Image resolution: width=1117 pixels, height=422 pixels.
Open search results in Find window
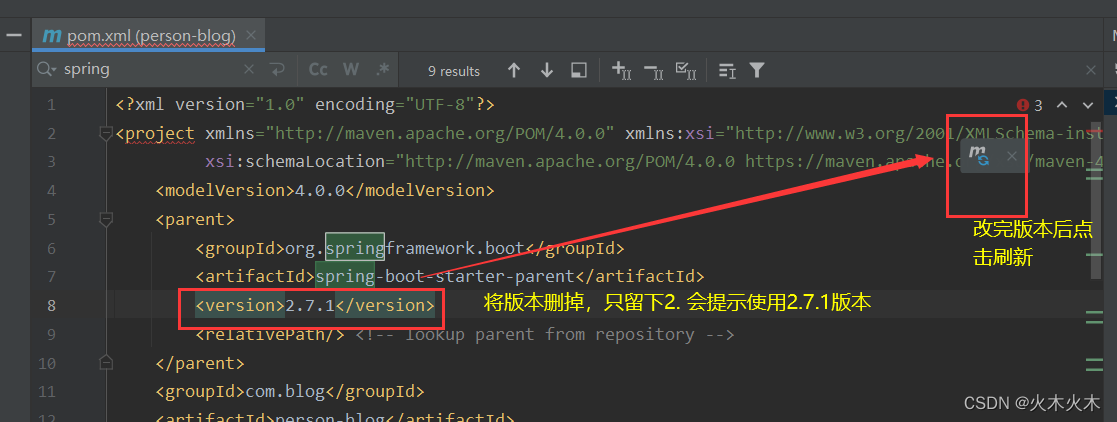tap(578, 70)
